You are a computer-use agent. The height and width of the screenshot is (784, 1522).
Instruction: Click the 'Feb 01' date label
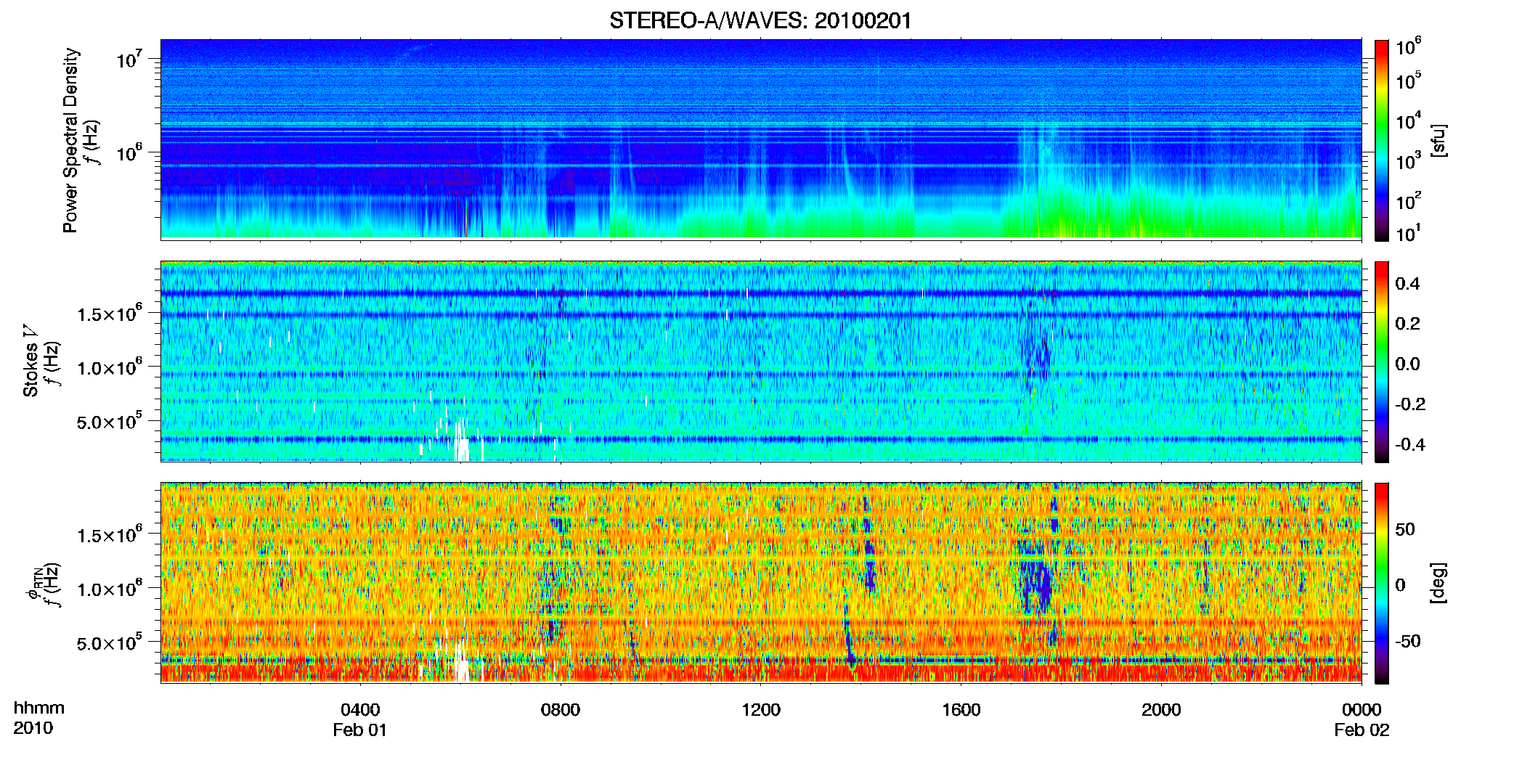(x=360, y=730)
